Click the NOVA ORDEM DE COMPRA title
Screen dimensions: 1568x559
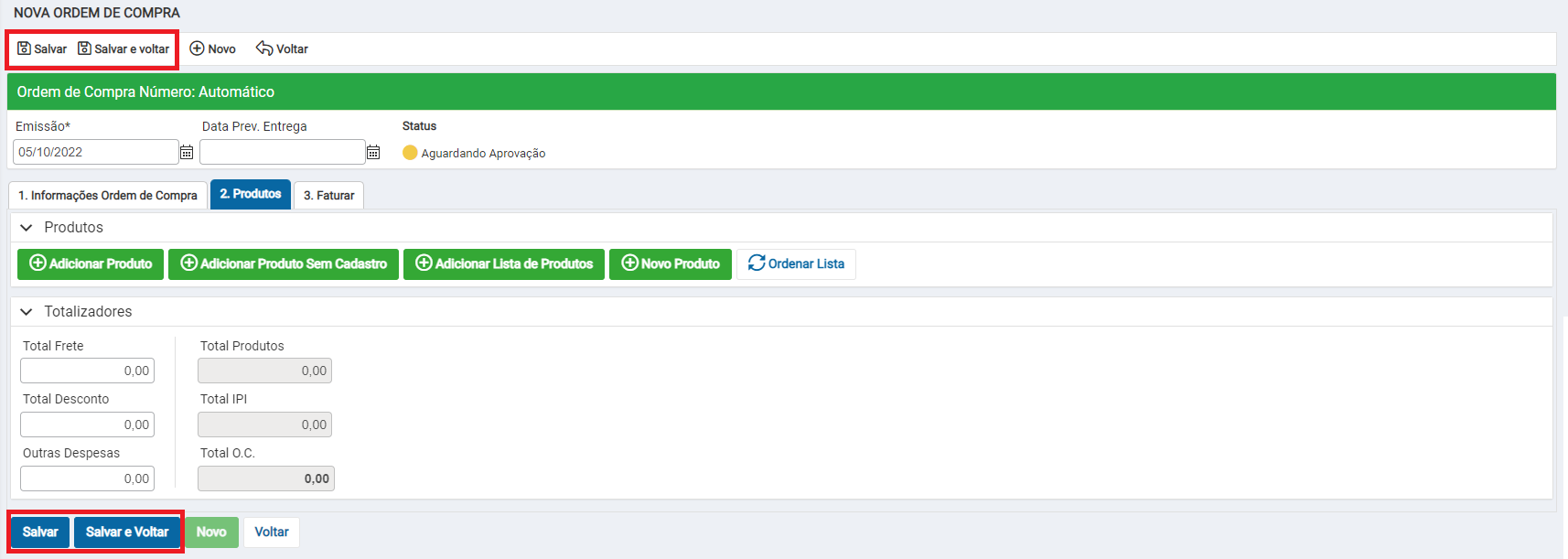pos(97,13)
